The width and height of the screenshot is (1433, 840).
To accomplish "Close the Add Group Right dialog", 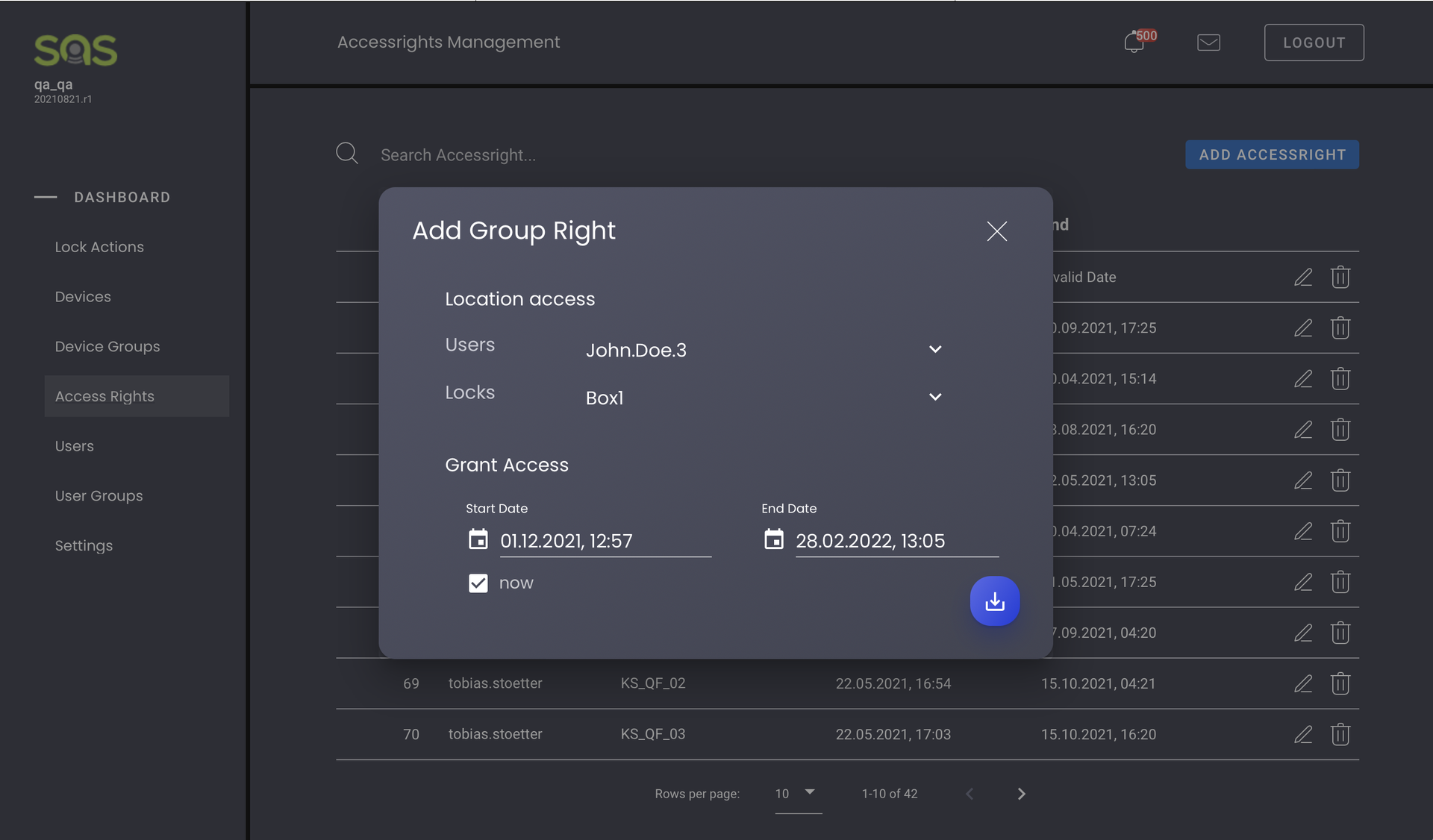I will (996, 231).
